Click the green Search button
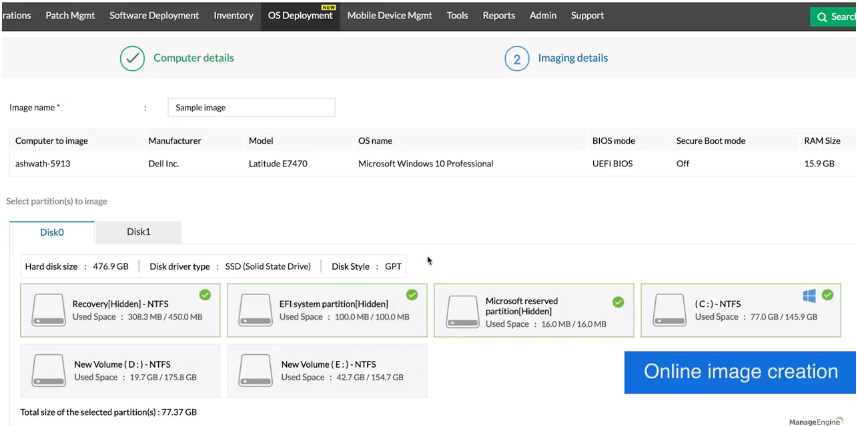857x426 pixels. coord(833,17)
